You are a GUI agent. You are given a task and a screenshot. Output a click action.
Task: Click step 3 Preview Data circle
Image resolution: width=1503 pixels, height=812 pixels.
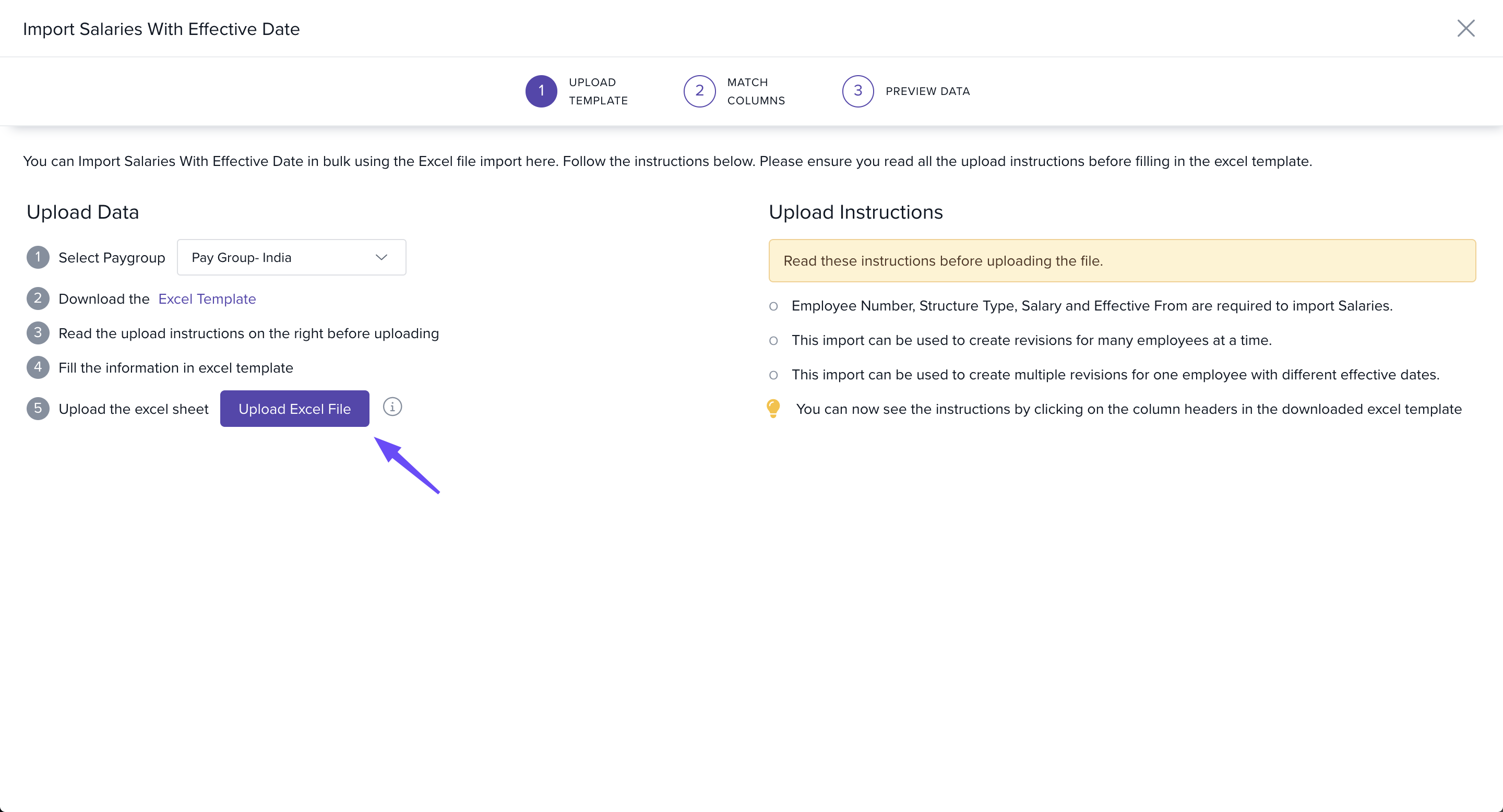pos(857,91)
